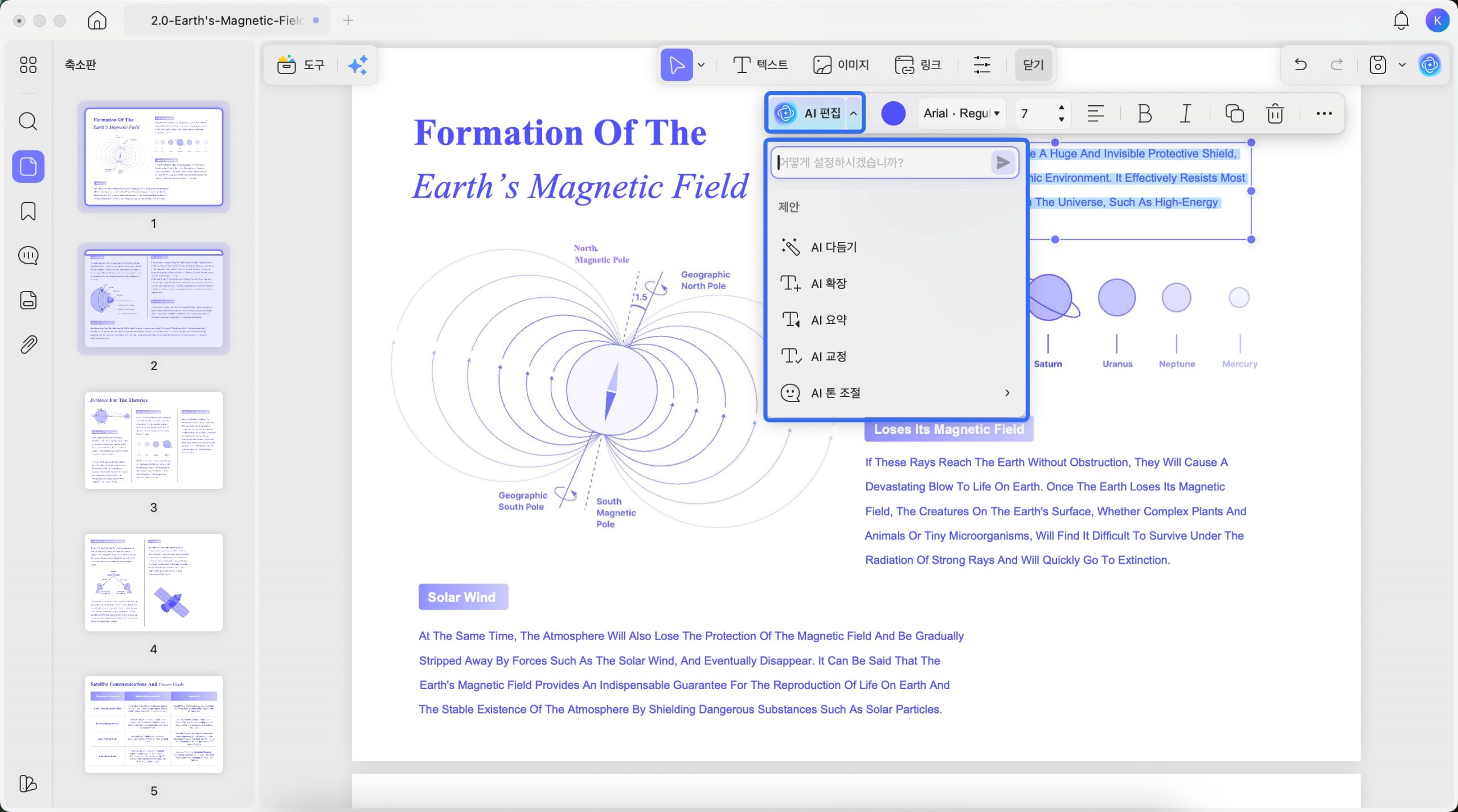The image size is (1458, 812).
Task: Click the 텍스트 tool button
Action: (x=760, y=65)
